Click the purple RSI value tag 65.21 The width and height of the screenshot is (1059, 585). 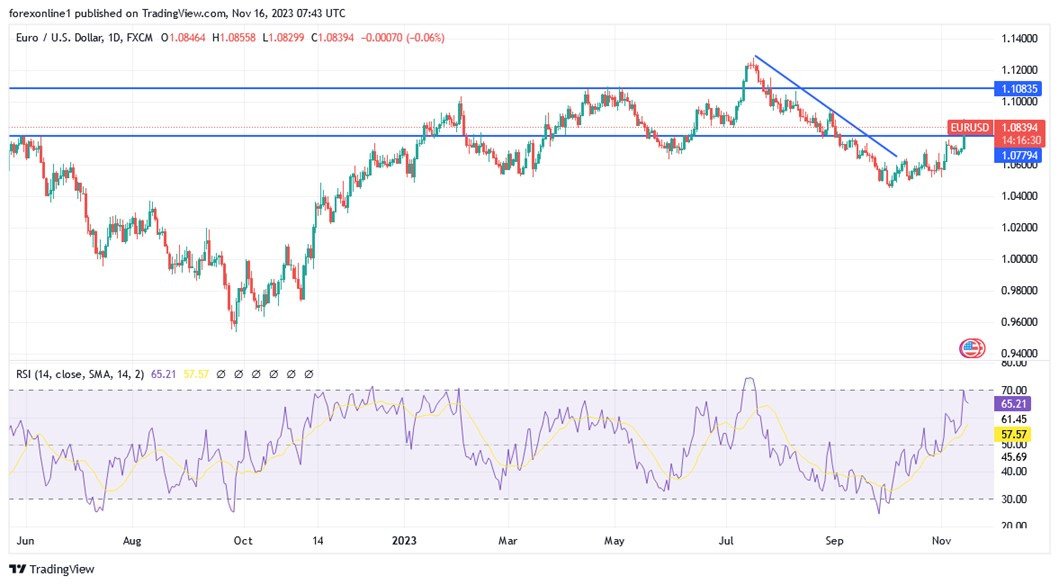pos(1015,403)
